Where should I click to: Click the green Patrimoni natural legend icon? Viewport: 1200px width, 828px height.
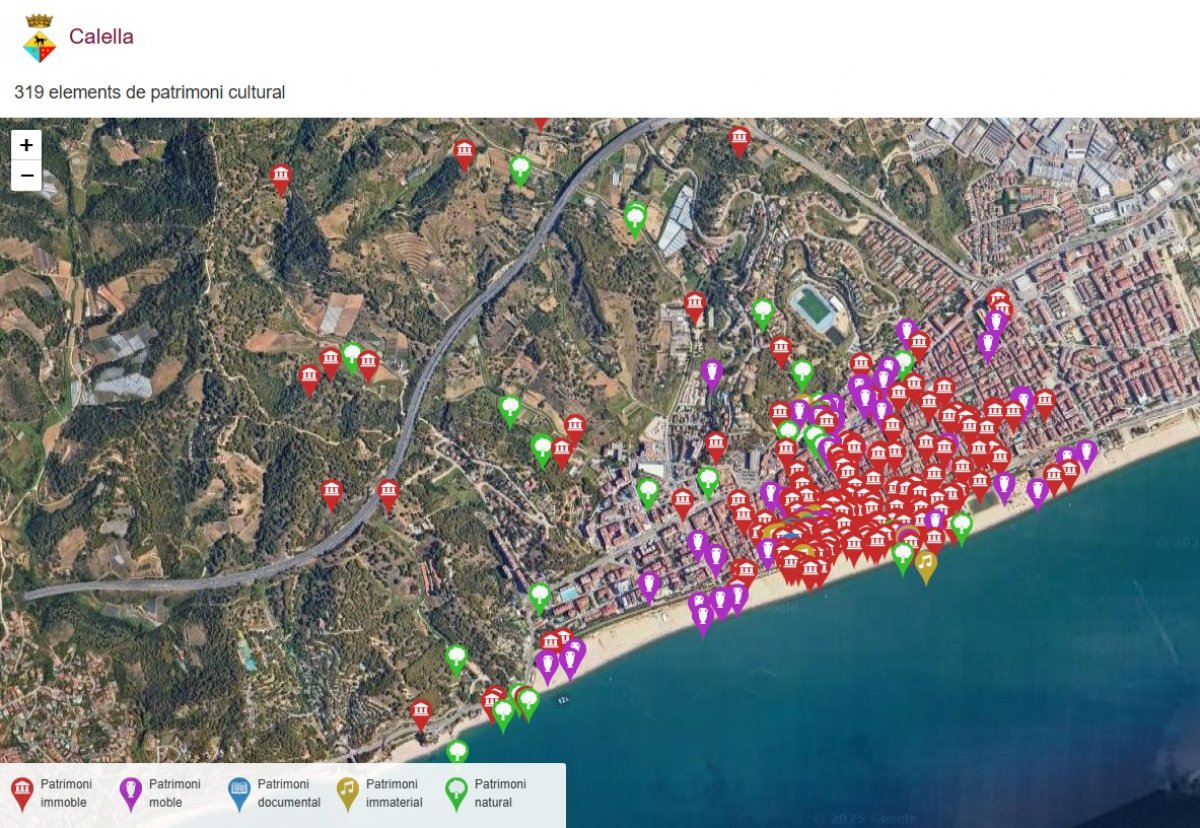point(456,793)
